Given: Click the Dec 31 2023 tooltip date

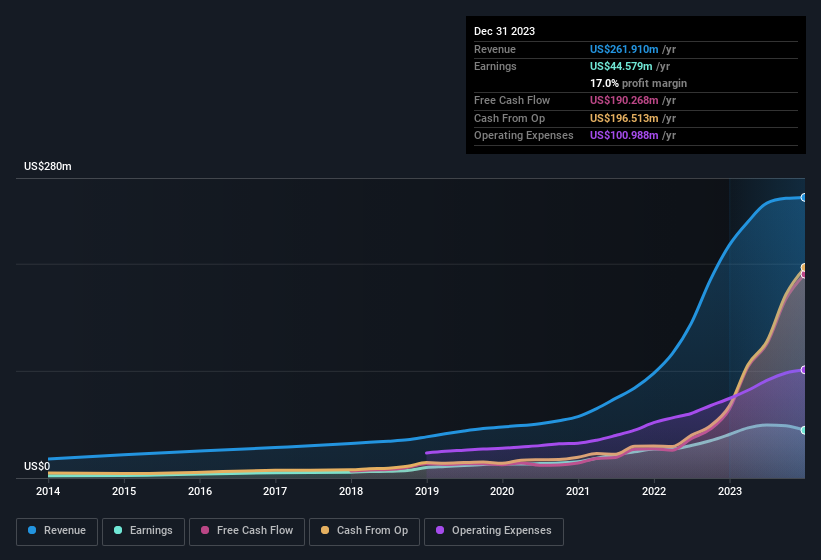Looking at the screenshot, I should [504, 31].
